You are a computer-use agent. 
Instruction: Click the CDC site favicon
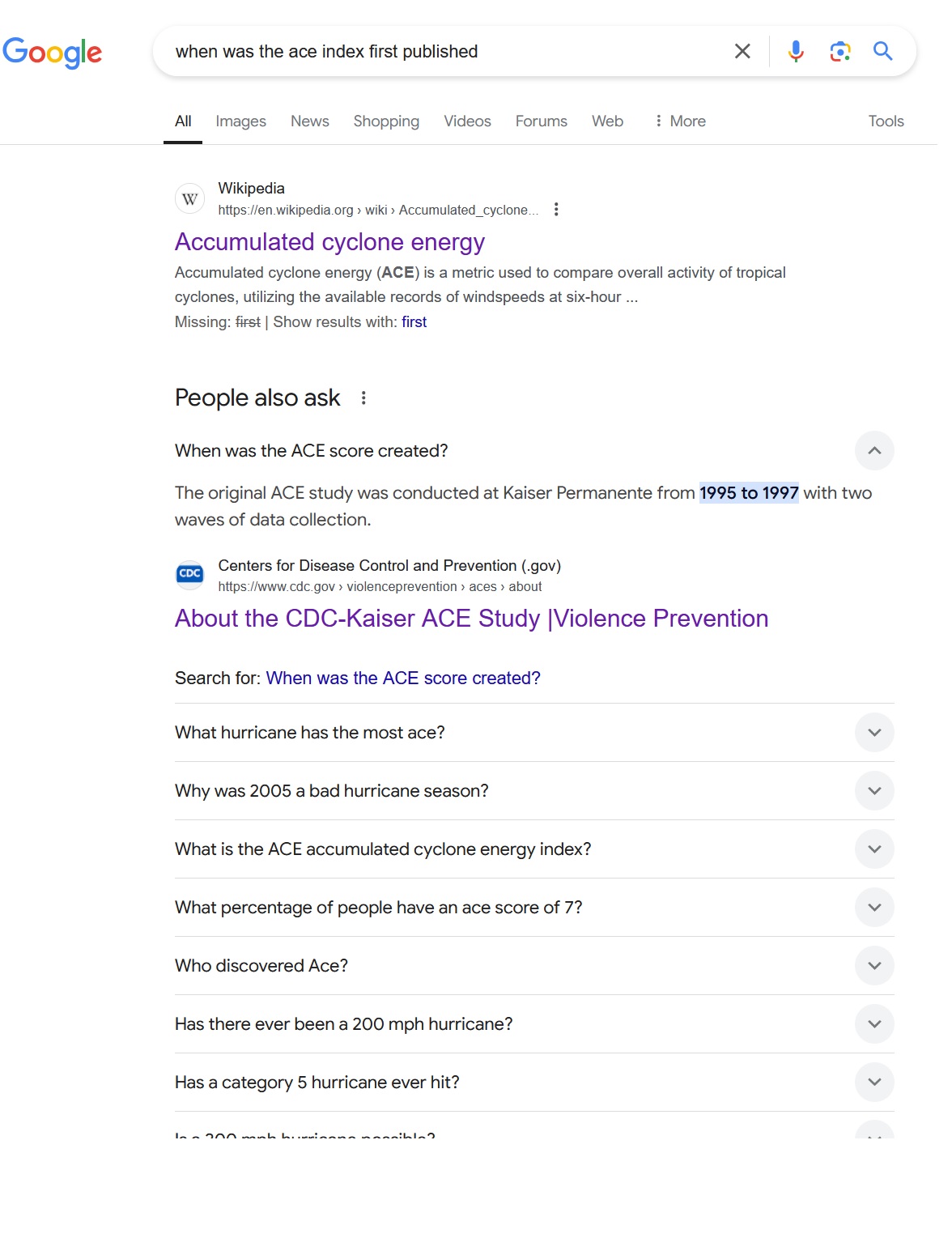[190, 575]
